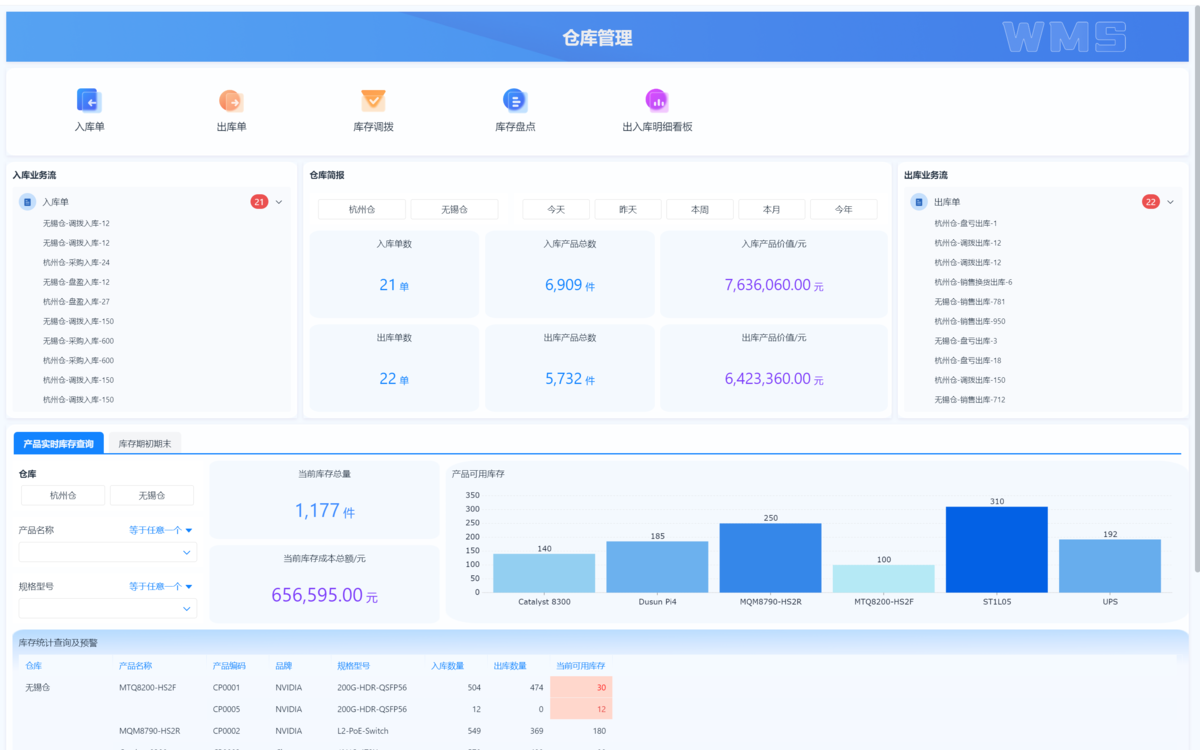Collapse the 入库单 list with its chevron
The width and height of the screenshot is (1200, 750).
click(279, 202)
